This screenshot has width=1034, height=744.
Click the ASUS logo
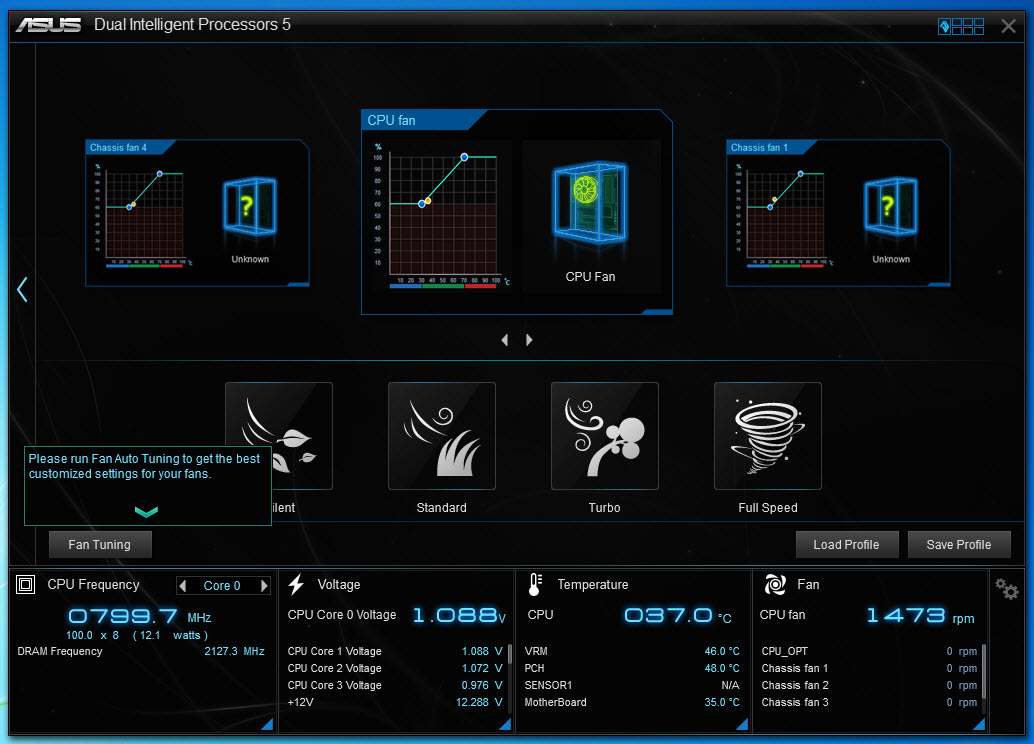[49, 25]
